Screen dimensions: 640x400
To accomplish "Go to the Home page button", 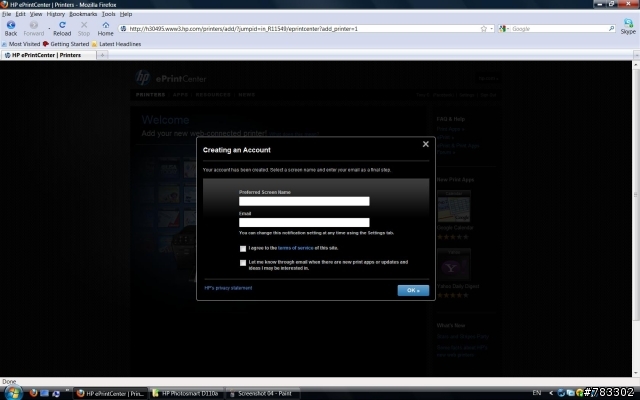I will 105,29.
